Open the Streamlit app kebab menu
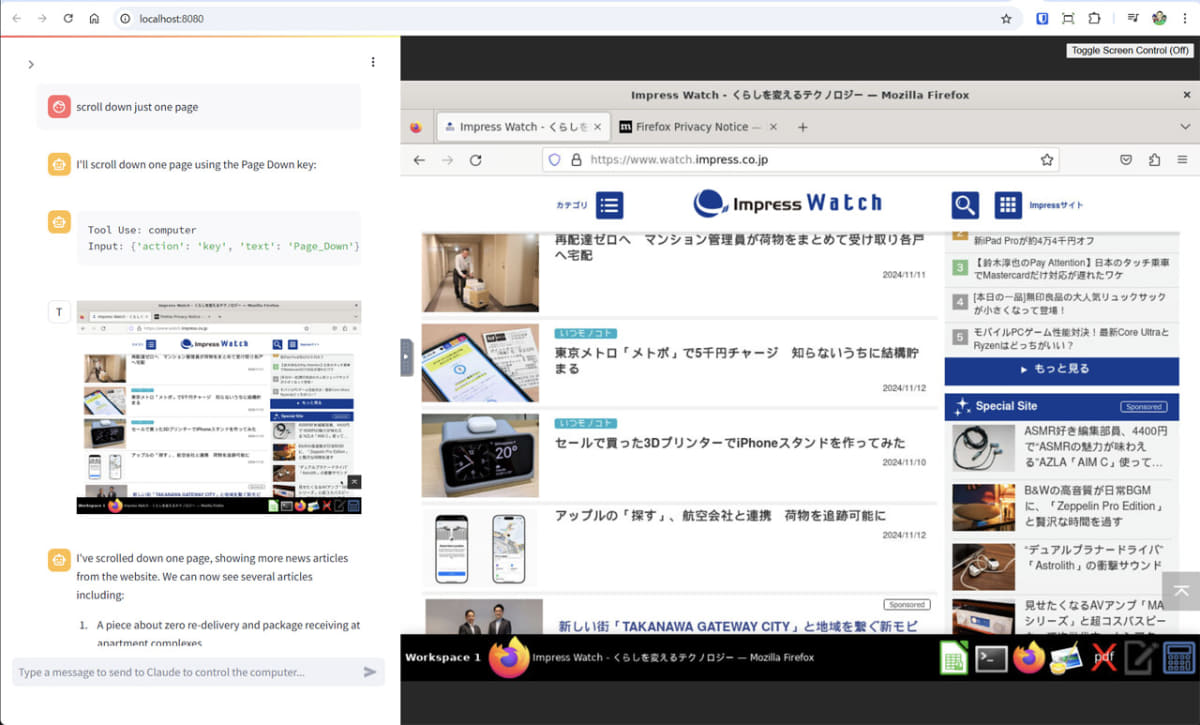The height and width of the screenshot is (725, 1200). click(373, 62)
